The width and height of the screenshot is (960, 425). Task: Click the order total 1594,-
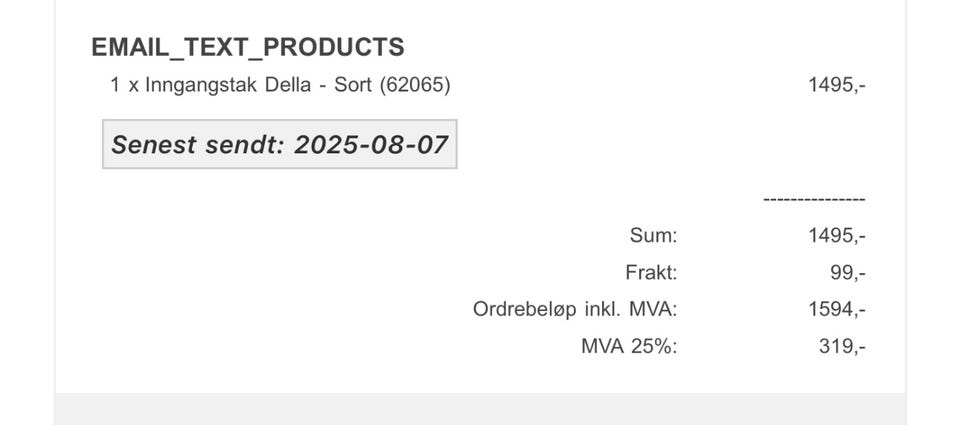pyautogui.click(x=836, y=309)
